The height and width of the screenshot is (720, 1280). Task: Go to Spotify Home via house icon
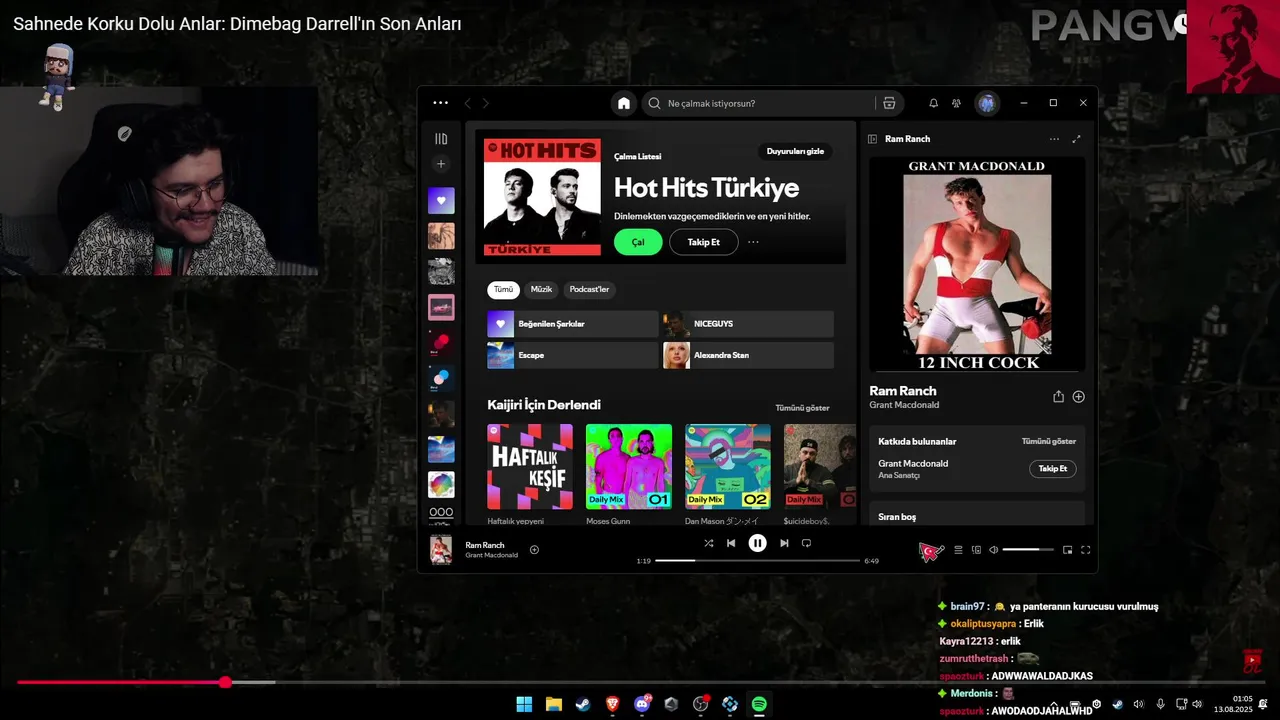tap(624, 103)
